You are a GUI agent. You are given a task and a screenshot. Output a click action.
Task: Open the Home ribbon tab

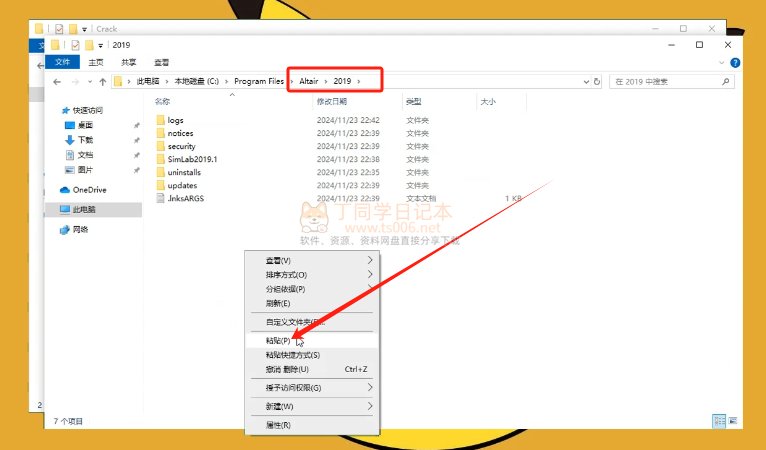(x=96, y=62)
